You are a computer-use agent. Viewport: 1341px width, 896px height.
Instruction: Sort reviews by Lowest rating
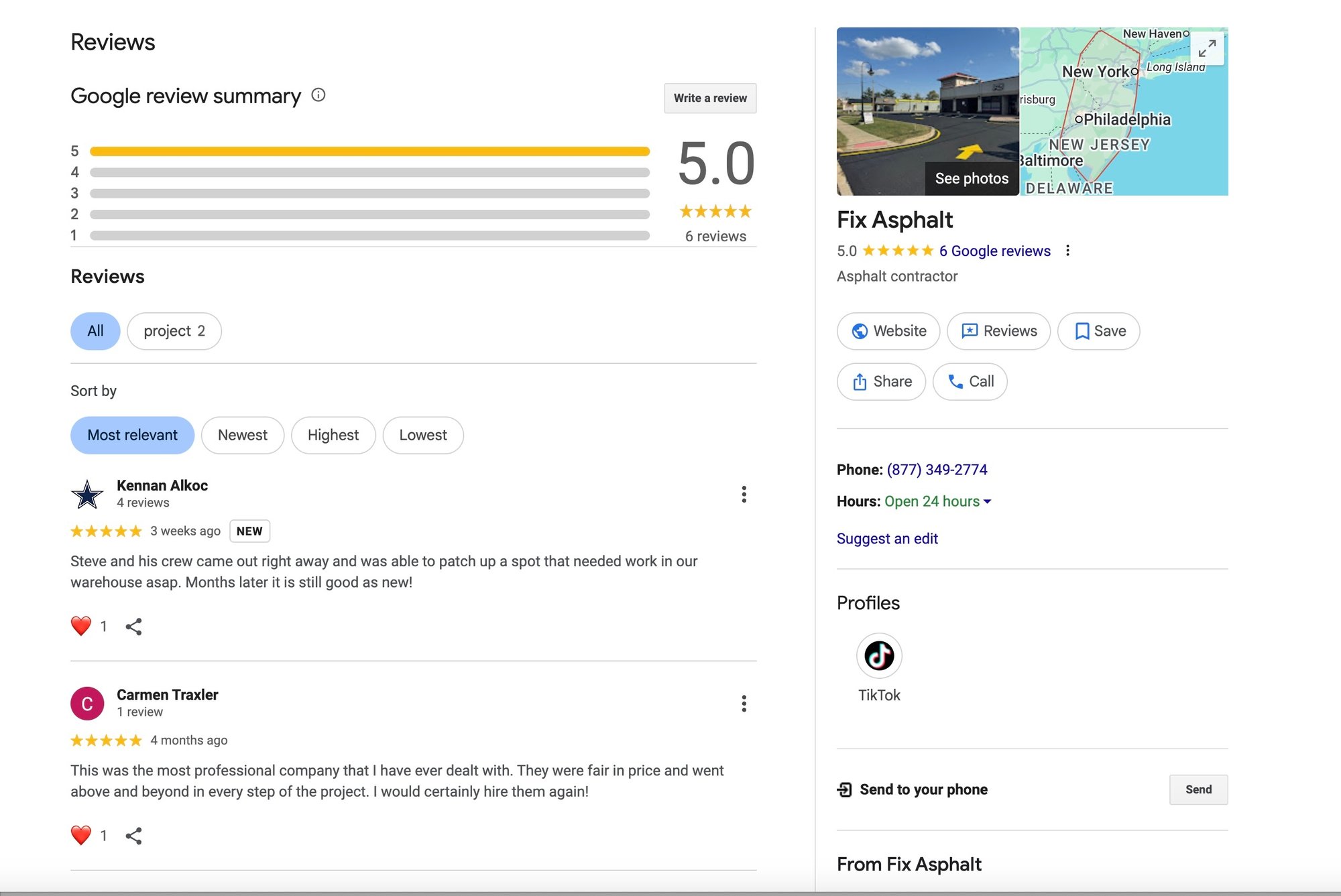point(422,435)
